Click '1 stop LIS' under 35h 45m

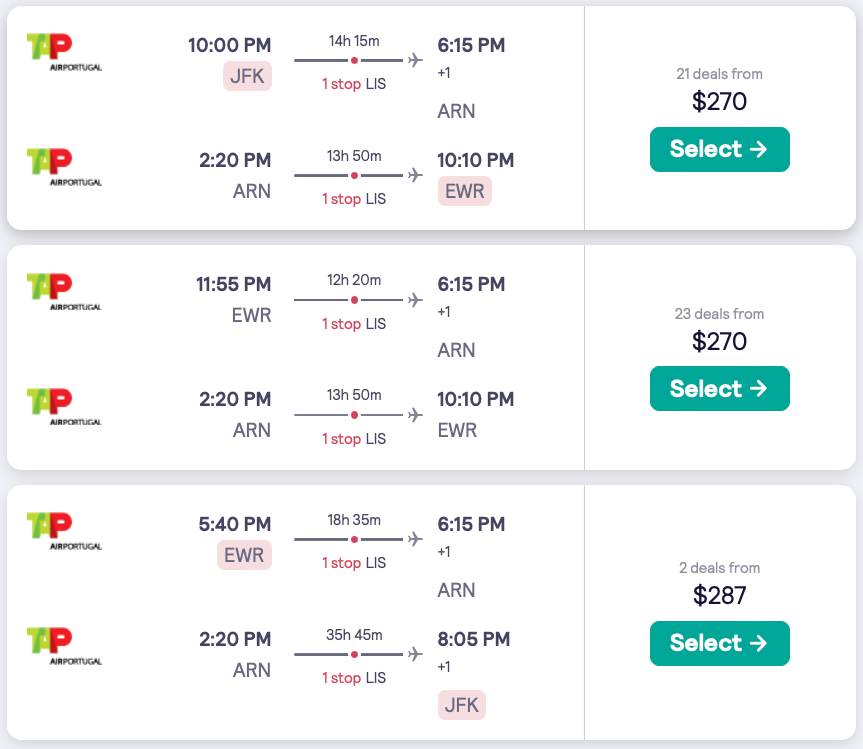click(354, 678)
